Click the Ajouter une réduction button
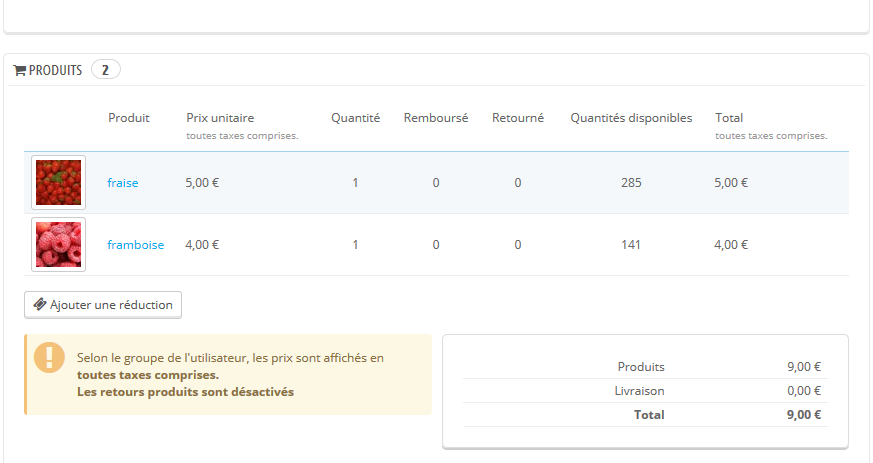Screen dimensions: 873x463 [103, 305]
